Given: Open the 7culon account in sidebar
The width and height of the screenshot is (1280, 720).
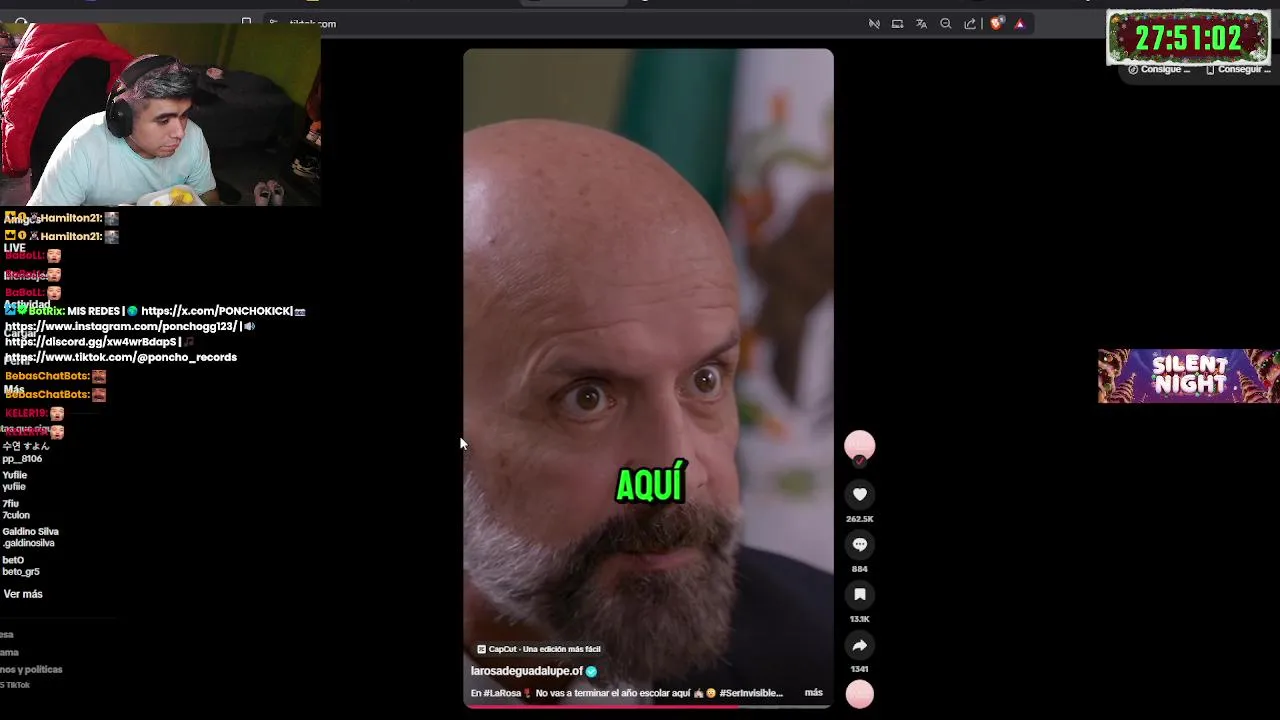Looking at the screenshot, I should click(16, 509).
